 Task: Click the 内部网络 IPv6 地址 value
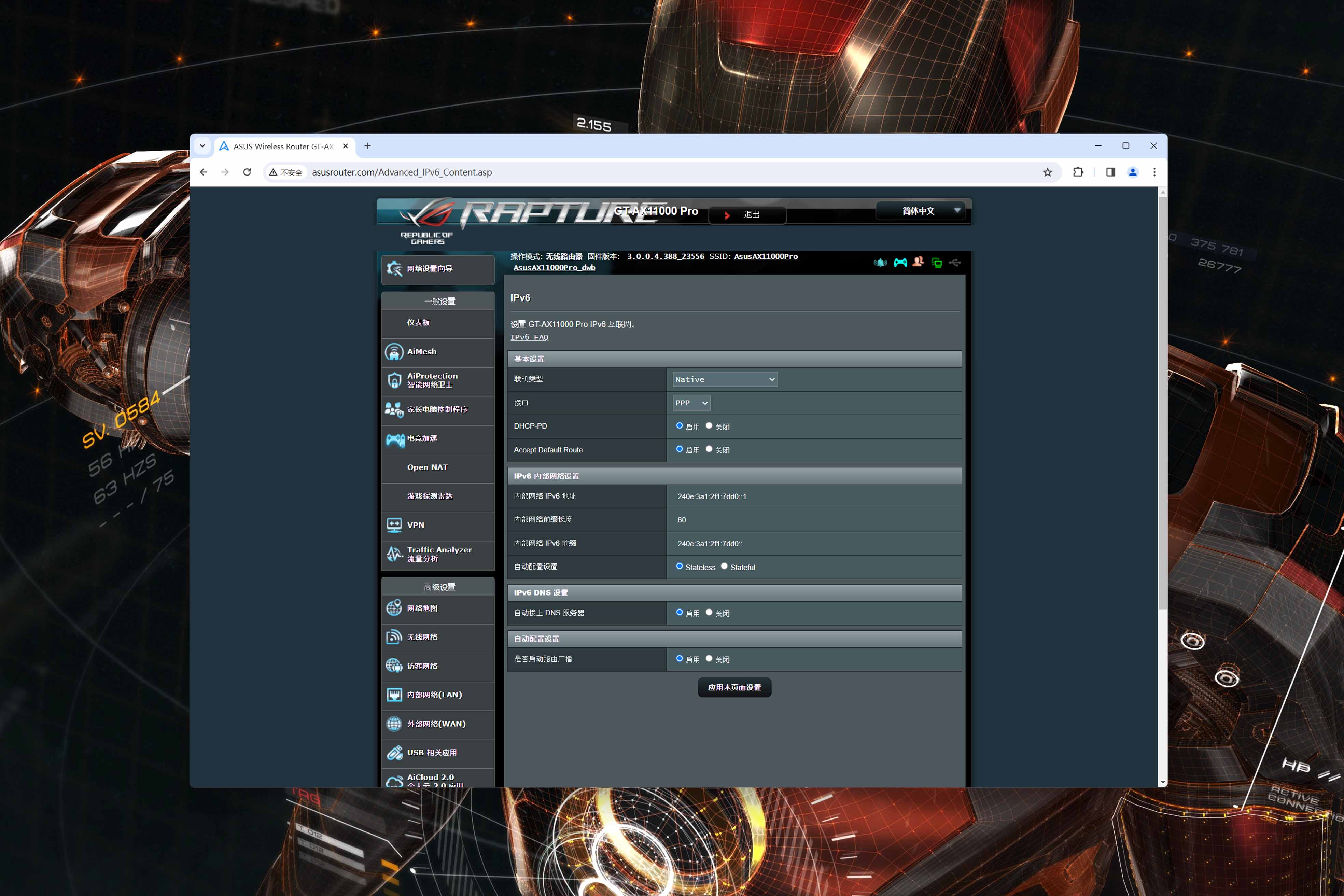pyautogui.click(x=711, y=496)
